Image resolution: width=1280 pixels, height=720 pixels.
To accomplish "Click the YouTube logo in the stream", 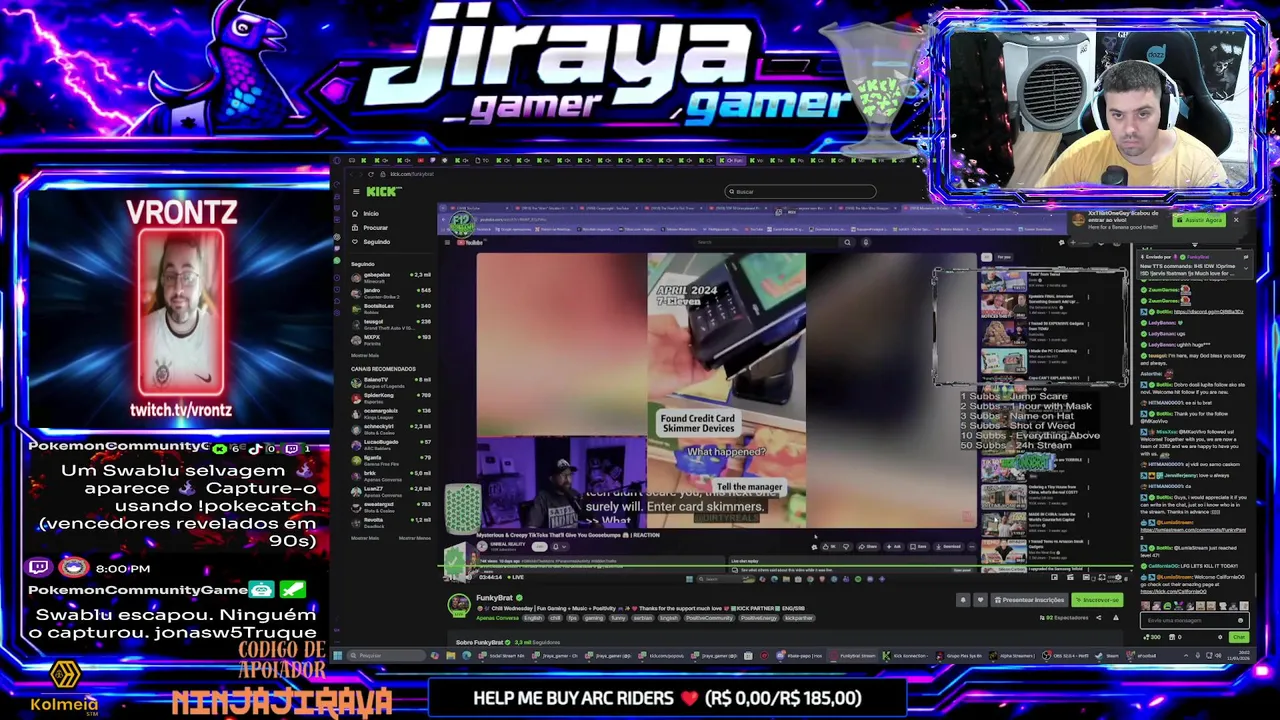I will (x=470, y=242).
